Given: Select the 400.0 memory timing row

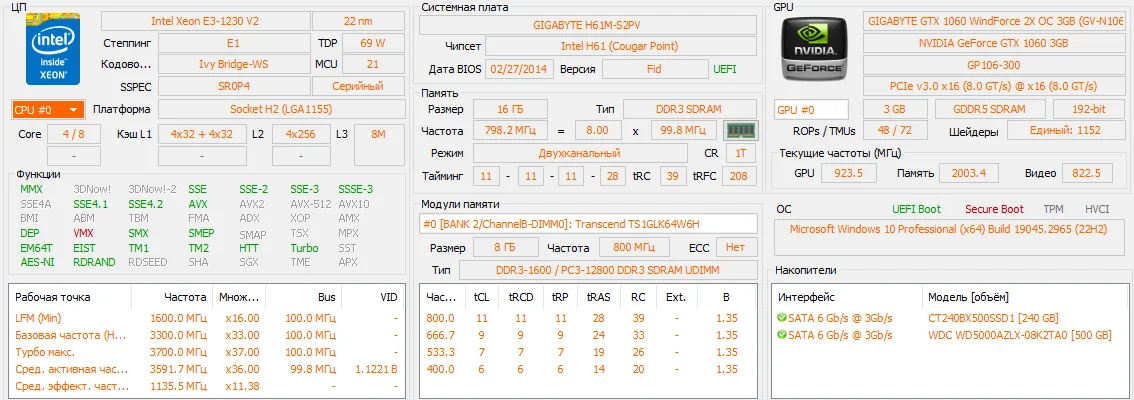Looking at the screenshot, I should tap(588, 370).
